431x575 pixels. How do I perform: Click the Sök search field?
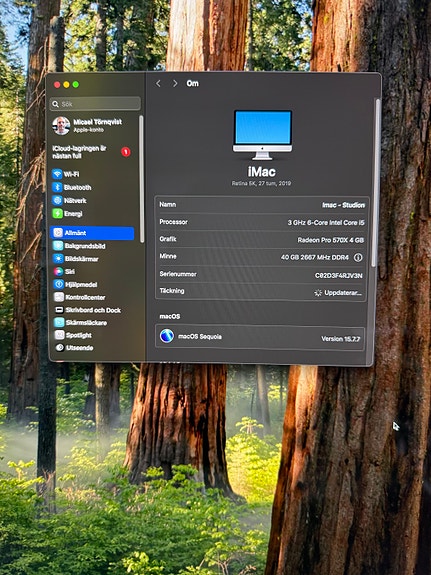pos(95,104)
